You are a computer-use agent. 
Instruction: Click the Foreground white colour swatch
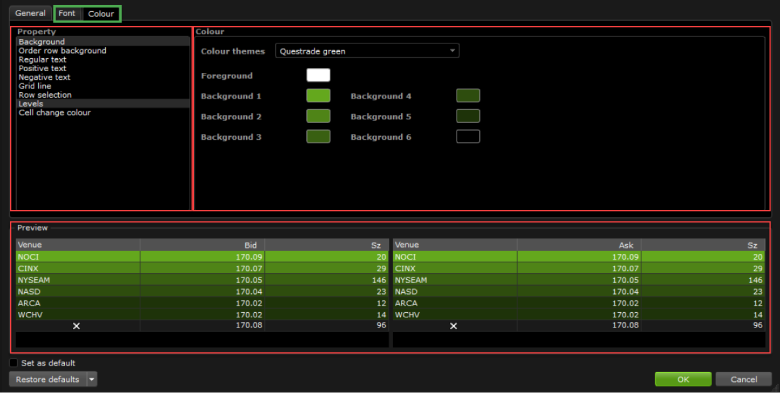[x=318, y=75]
